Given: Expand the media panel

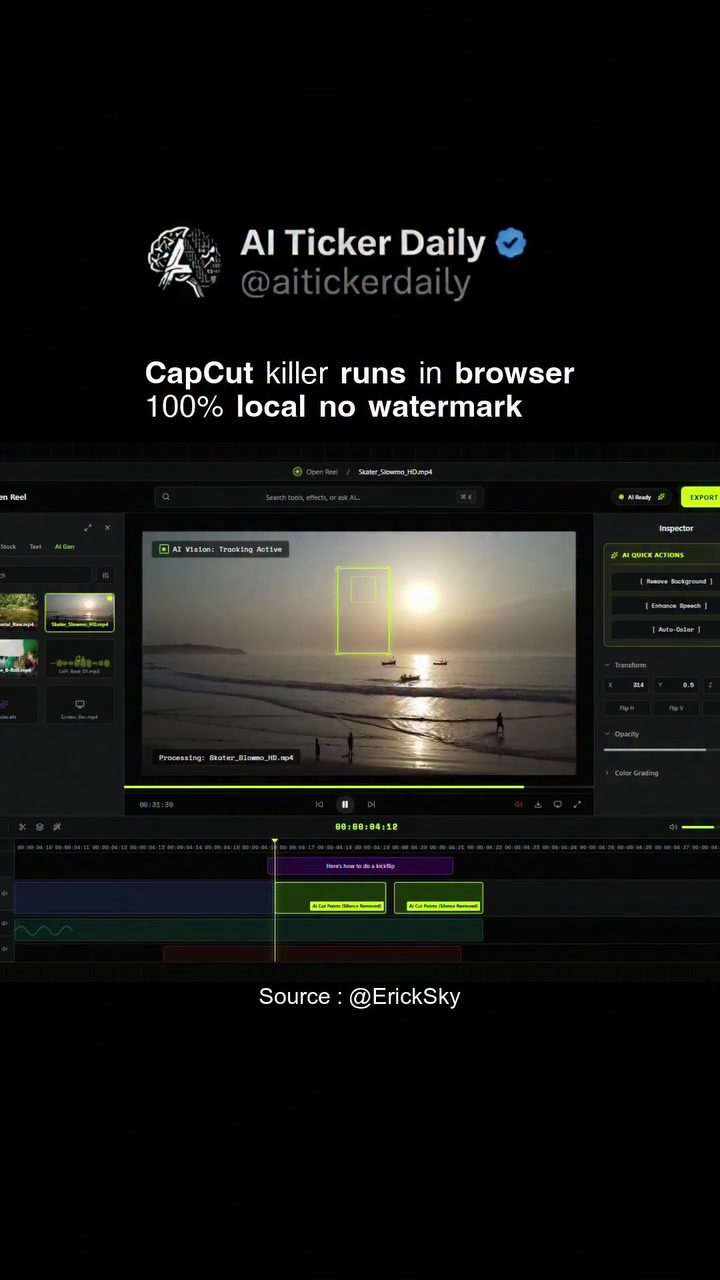Looking at the screenshot, I should click(x=88, y=528).
